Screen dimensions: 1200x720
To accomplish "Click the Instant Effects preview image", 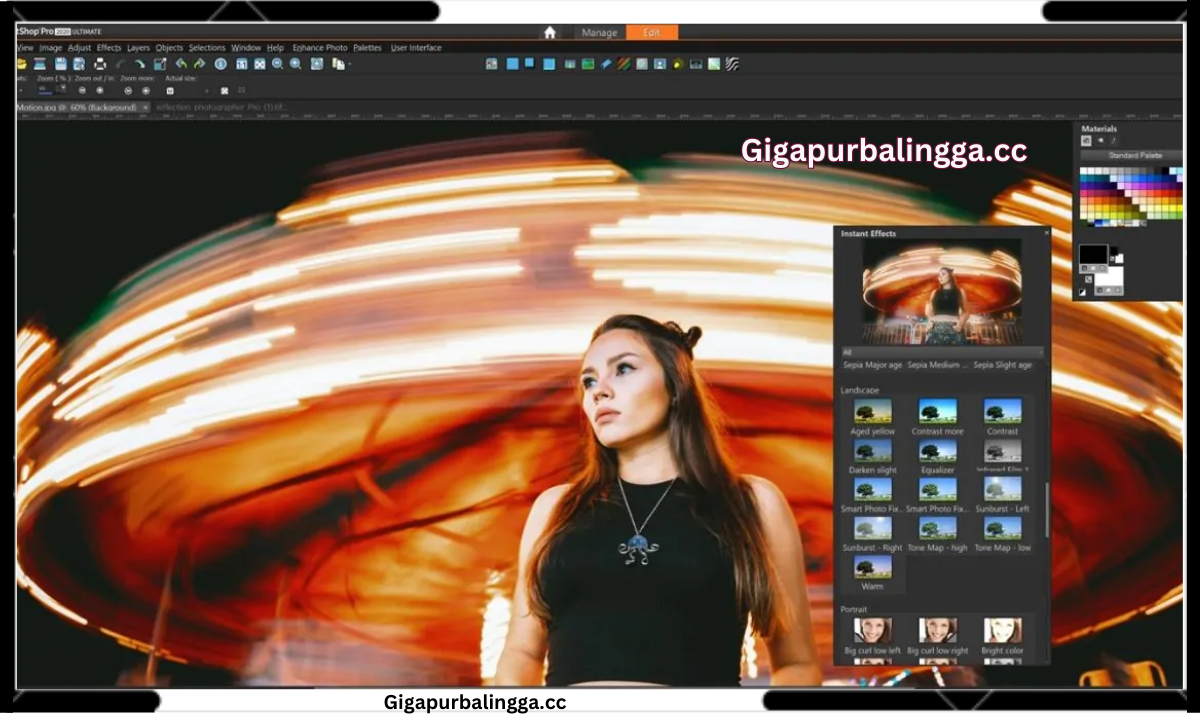I will (x=942, y=291).
